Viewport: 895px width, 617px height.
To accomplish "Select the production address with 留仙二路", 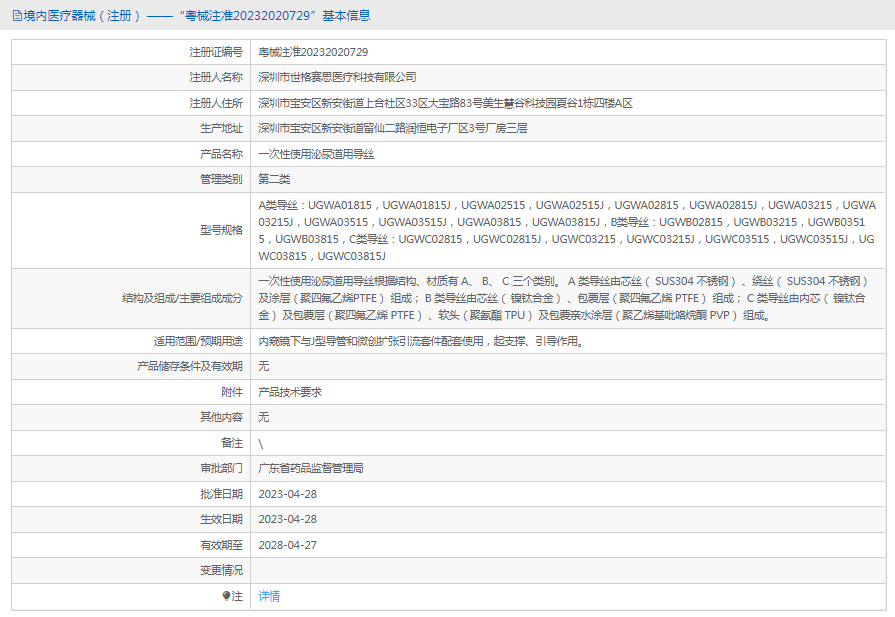I will coord(393,128).
